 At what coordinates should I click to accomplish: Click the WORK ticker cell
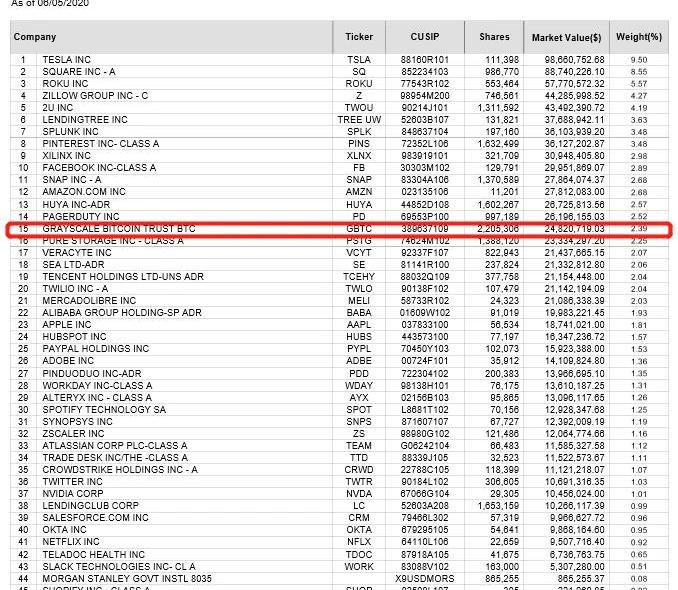[359, 567]
